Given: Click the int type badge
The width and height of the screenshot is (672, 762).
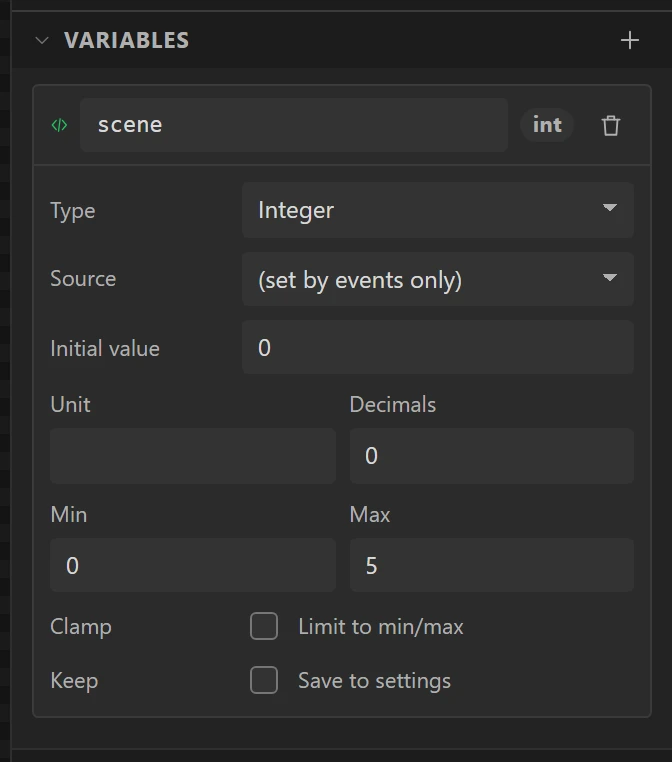Looking at the screenshot, I should click(547, 125).
